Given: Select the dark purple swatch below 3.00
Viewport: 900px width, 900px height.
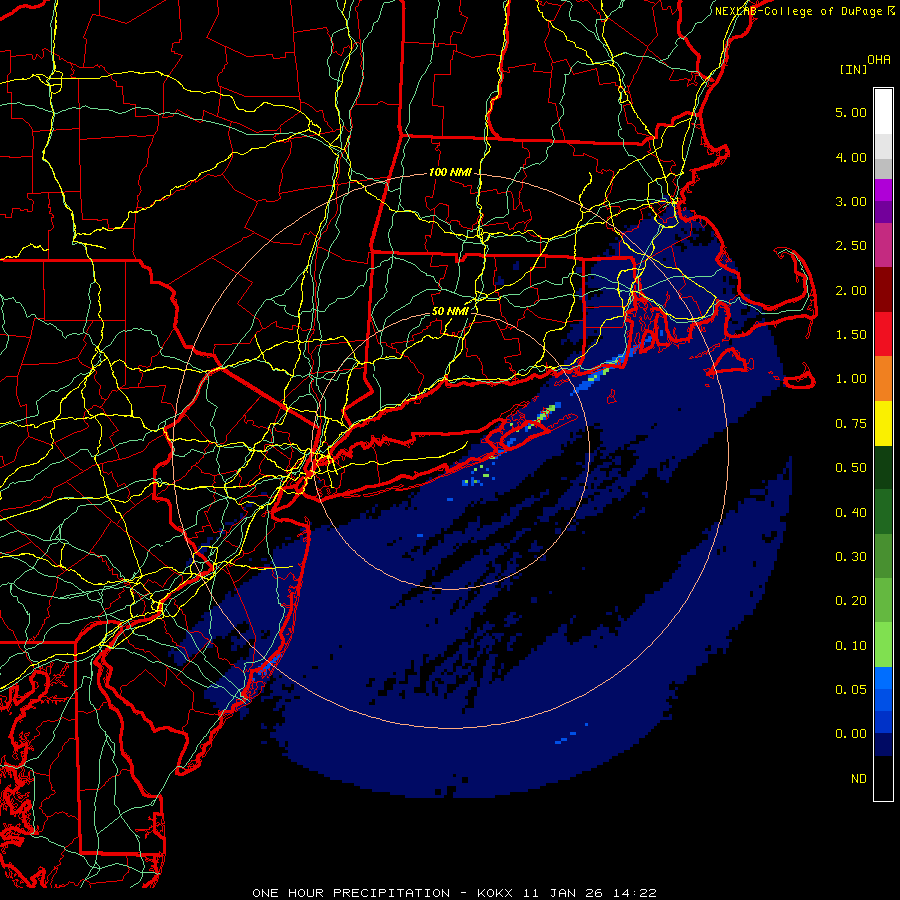Looking at the screenshot, I should coord(883,212).
